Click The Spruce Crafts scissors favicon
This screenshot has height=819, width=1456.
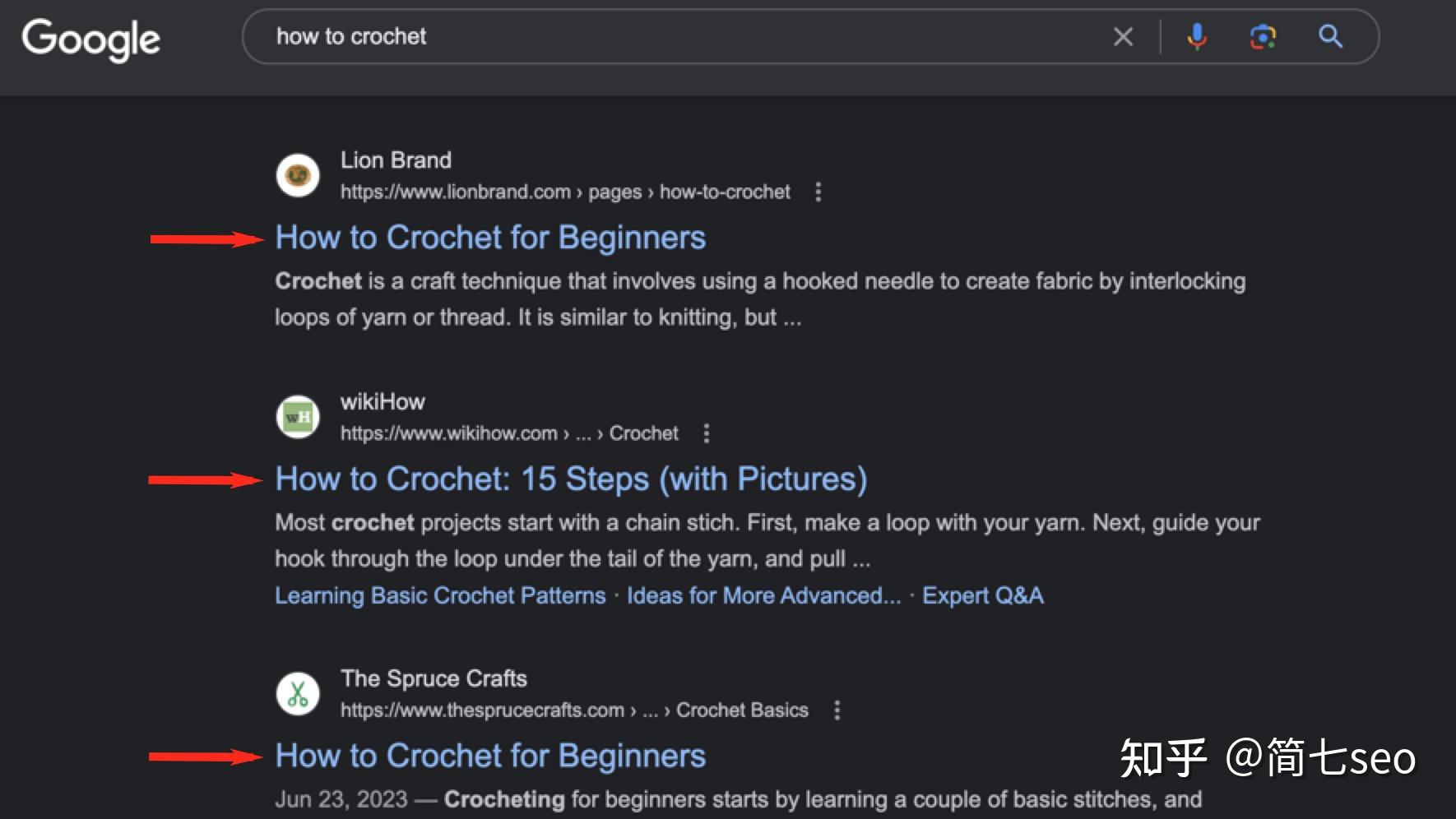pyautogui.click(x=298, y=694)
